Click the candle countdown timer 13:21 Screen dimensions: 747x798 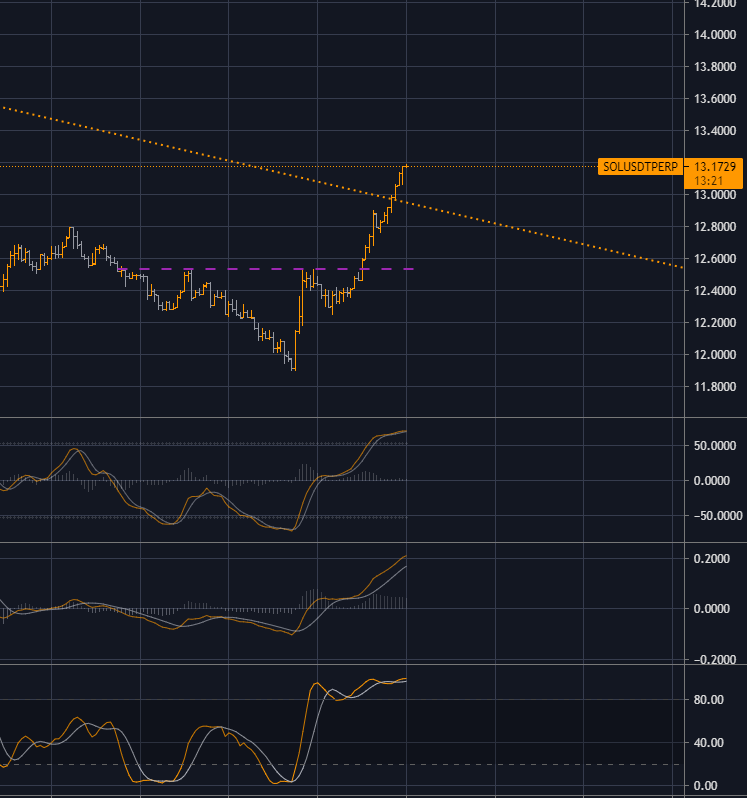point(709,181)
